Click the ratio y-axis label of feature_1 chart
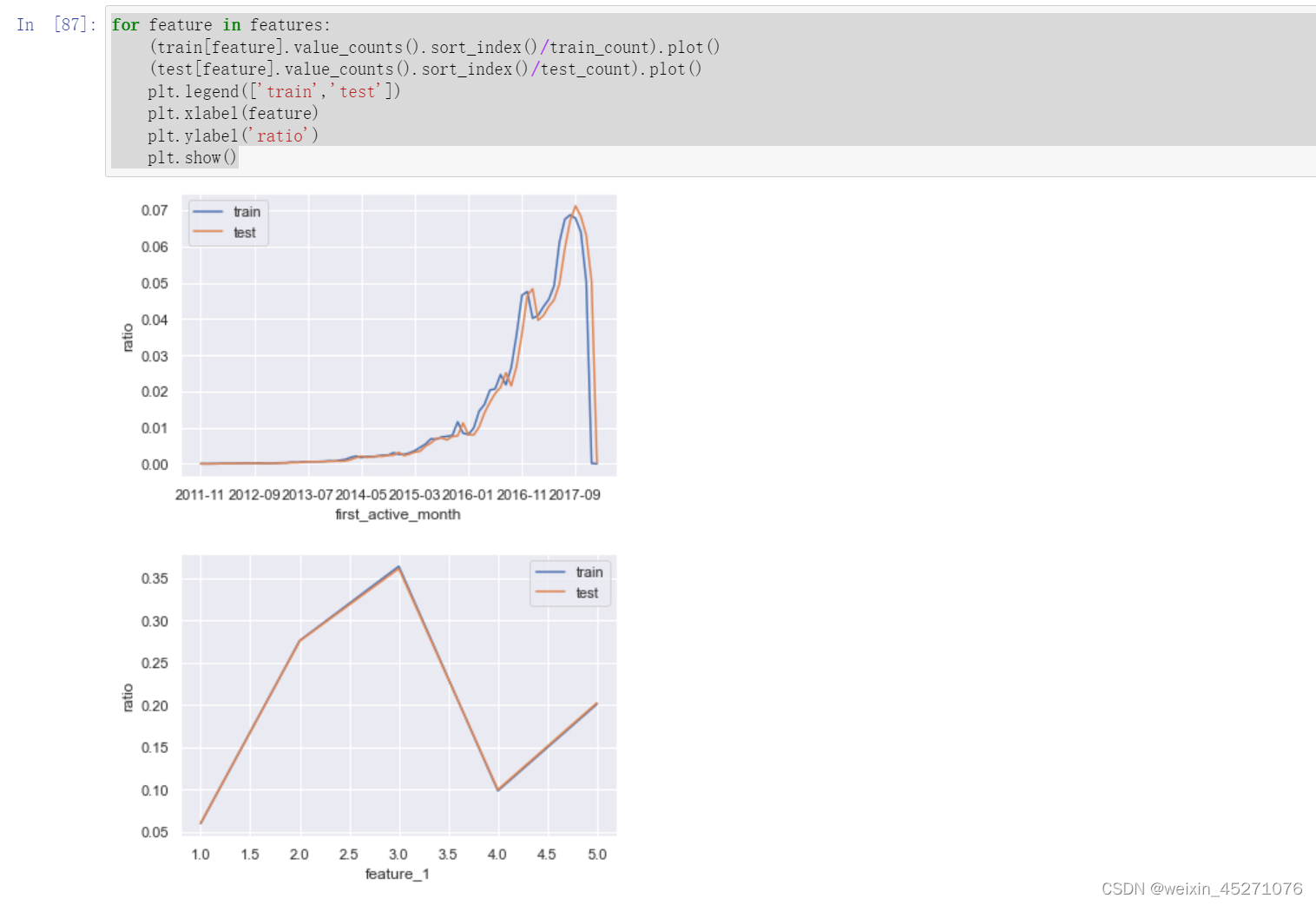The height and width of the screenshot is (905, 1316). 128,697
